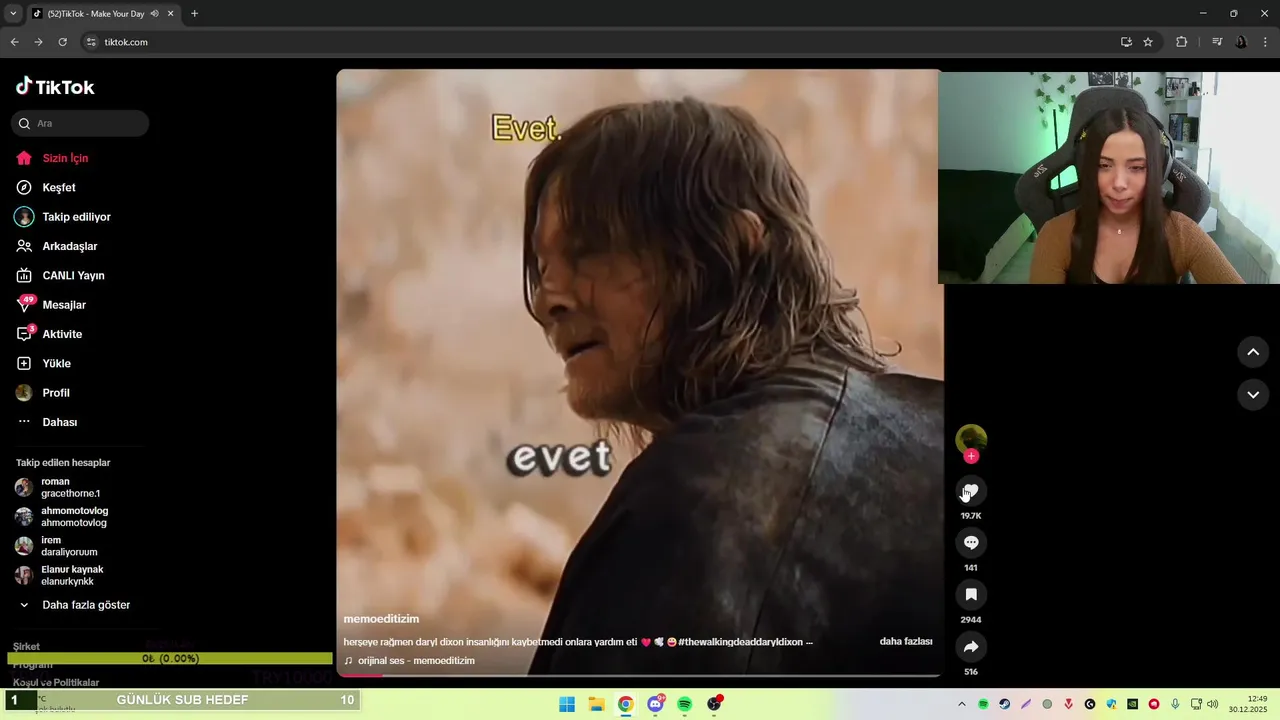The image size is (1280, 720).
Task: Open followed account Elanur kaynak
Action: point(70,575)
